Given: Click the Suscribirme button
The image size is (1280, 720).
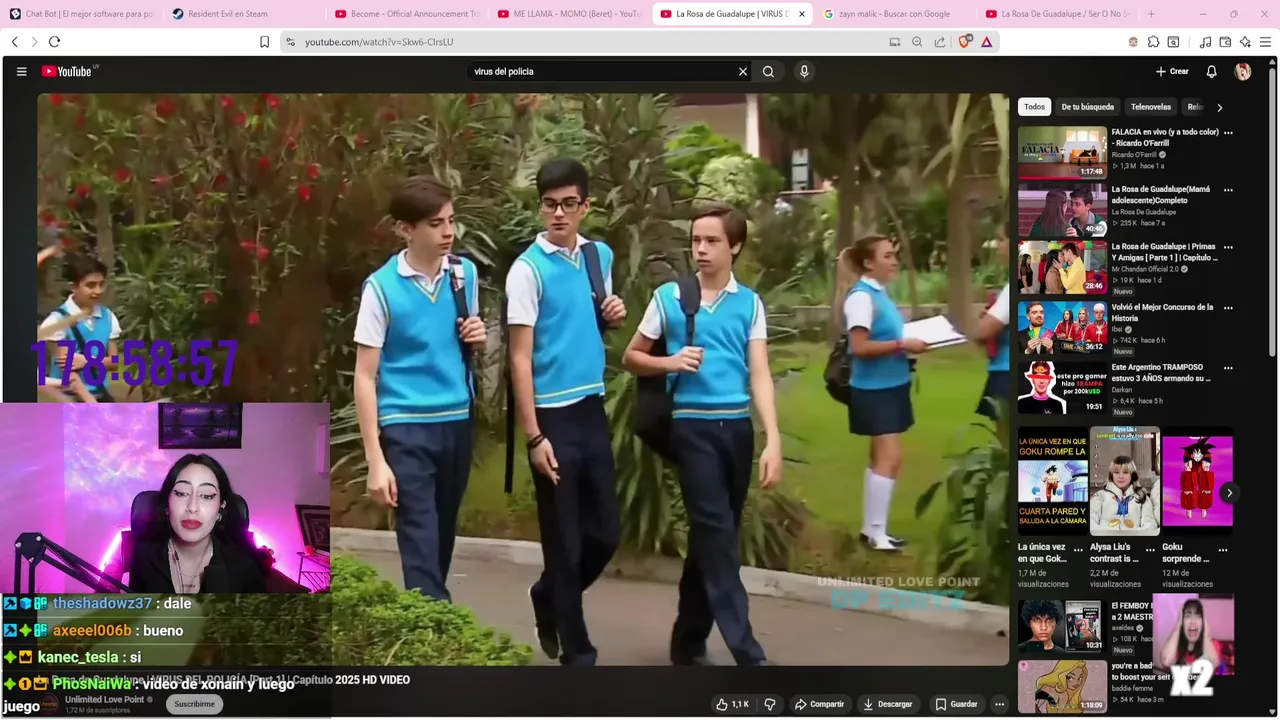Looking at the screenshot, I should pyautogui.click(x=194, y=704).
